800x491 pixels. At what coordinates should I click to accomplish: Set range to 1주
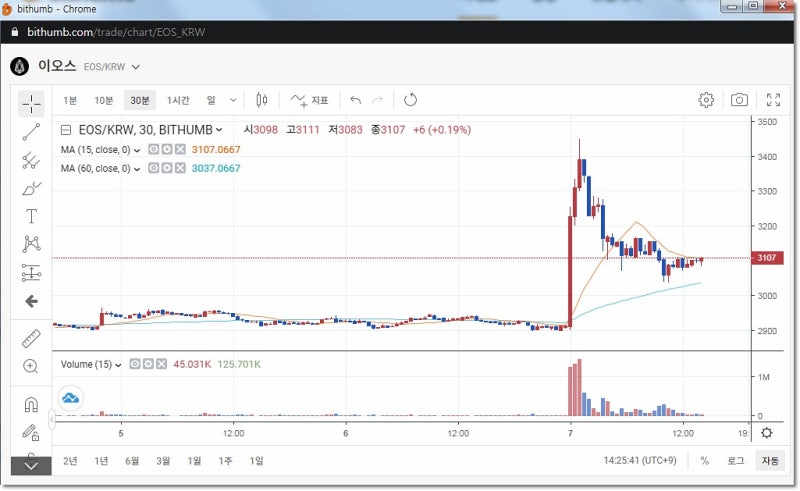[225, 461]
